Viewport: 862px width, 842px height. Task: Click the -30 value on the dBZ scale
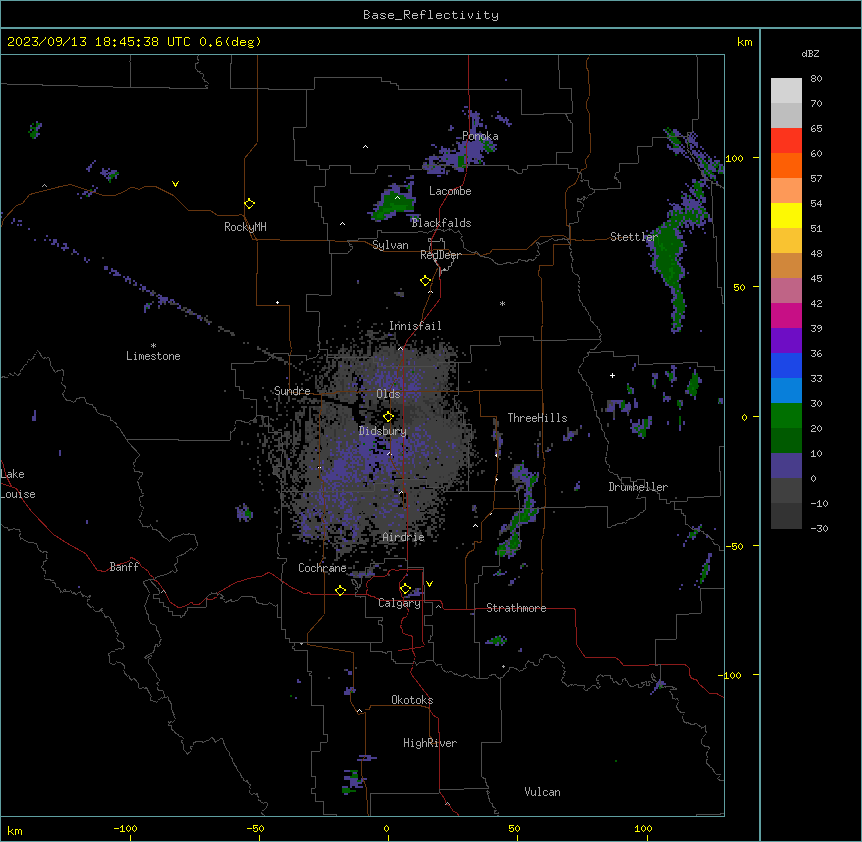[819, 529]
